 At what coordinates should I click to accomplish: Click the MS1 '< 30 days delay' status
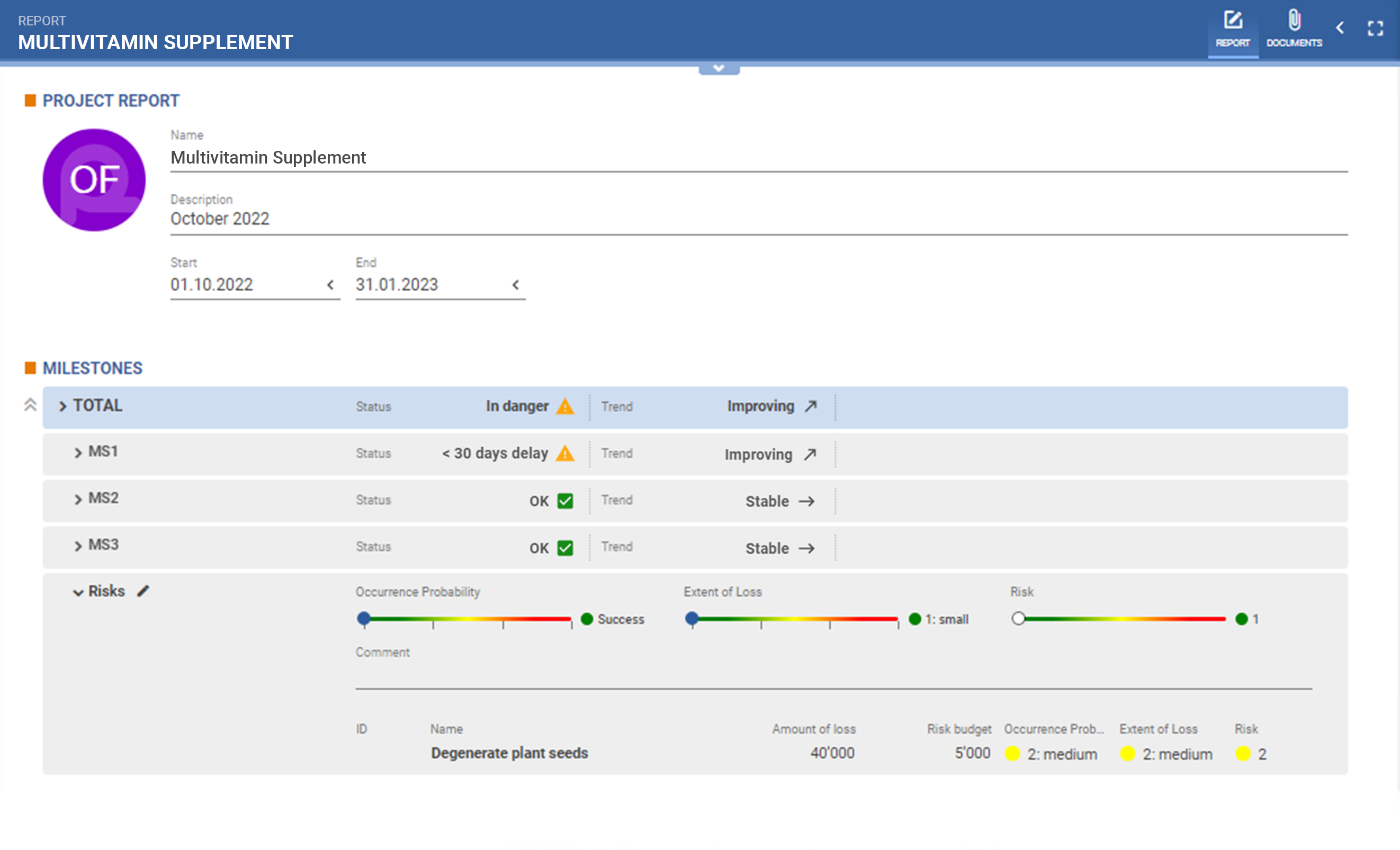point(495,453)
